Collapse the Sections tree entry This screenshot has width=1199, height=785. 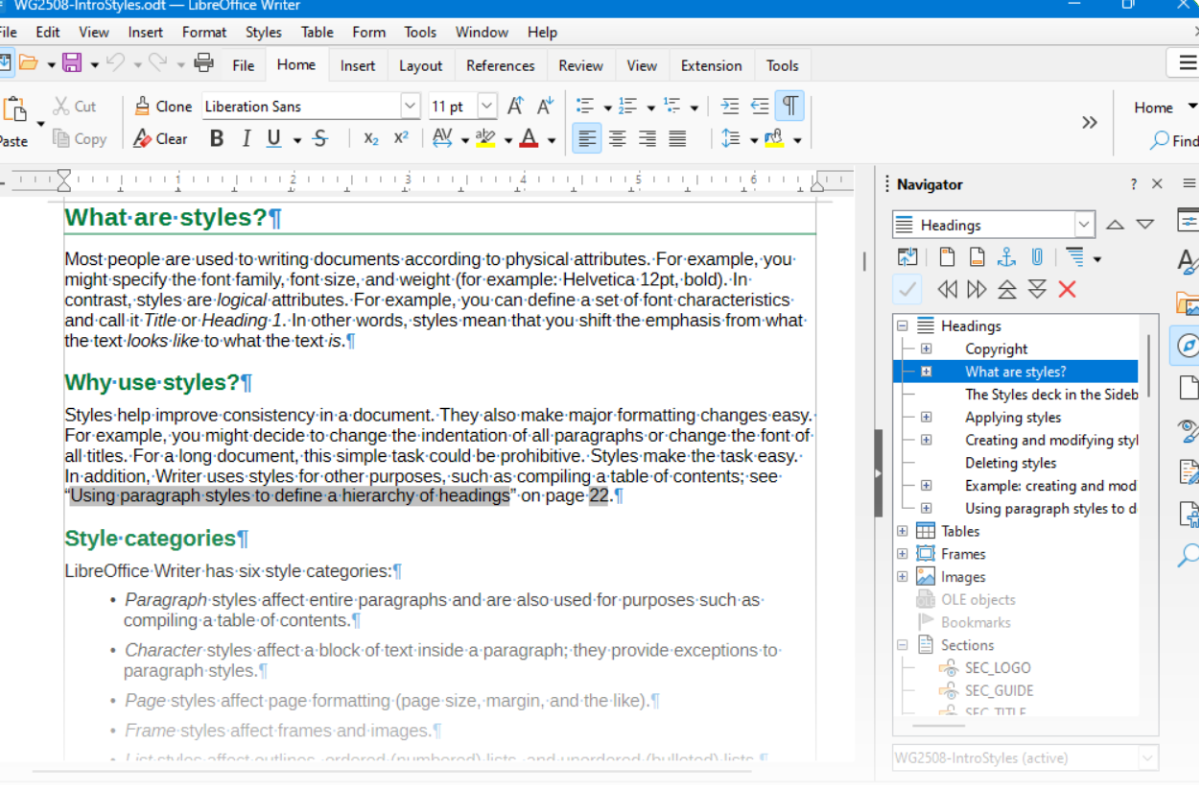point(901,644)
